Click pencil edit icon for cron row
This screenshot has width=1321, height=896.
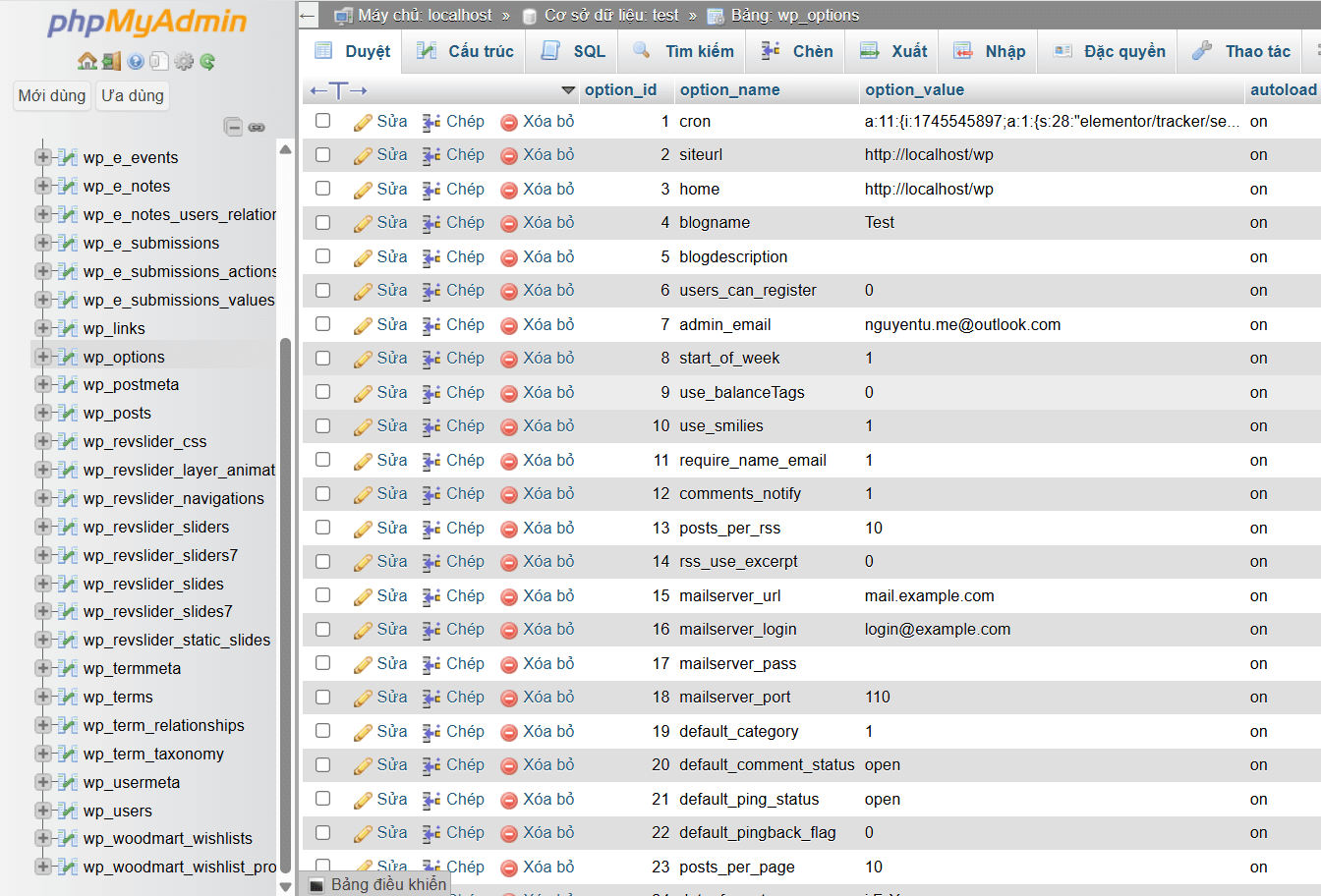(x=363, y=122)
